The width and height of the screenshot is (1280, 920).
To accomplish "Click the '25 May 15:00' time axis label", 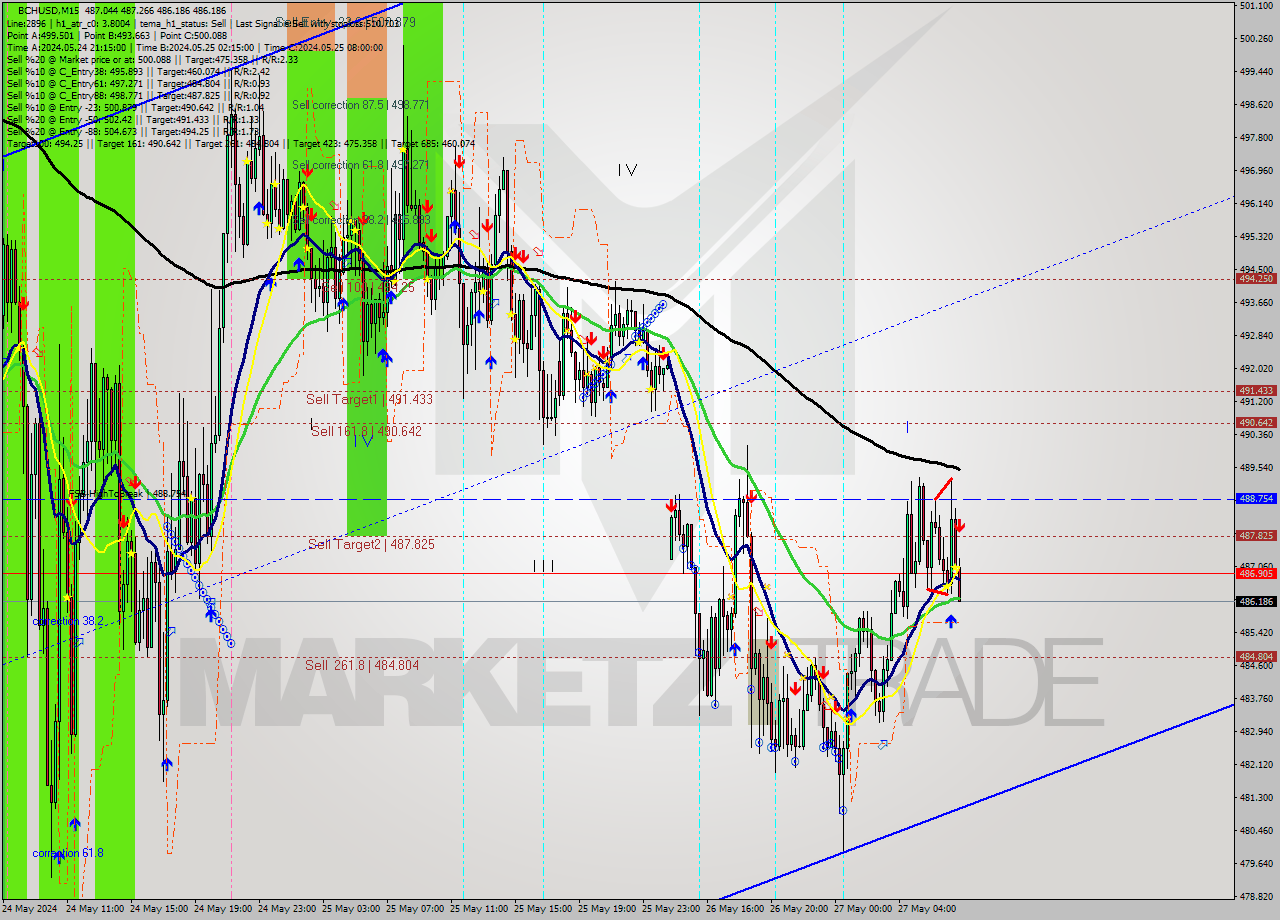I will tap(545, 909).
